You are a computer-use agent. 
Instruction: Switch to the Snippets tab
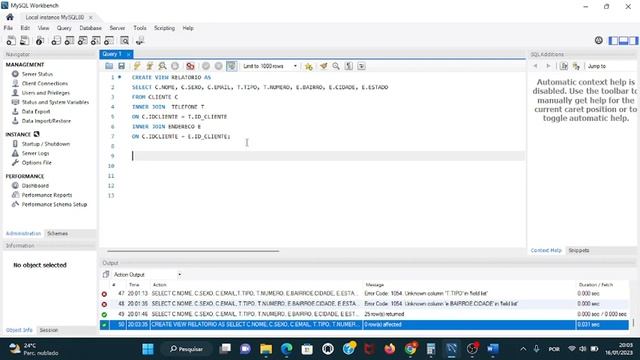tap(579, 250)
